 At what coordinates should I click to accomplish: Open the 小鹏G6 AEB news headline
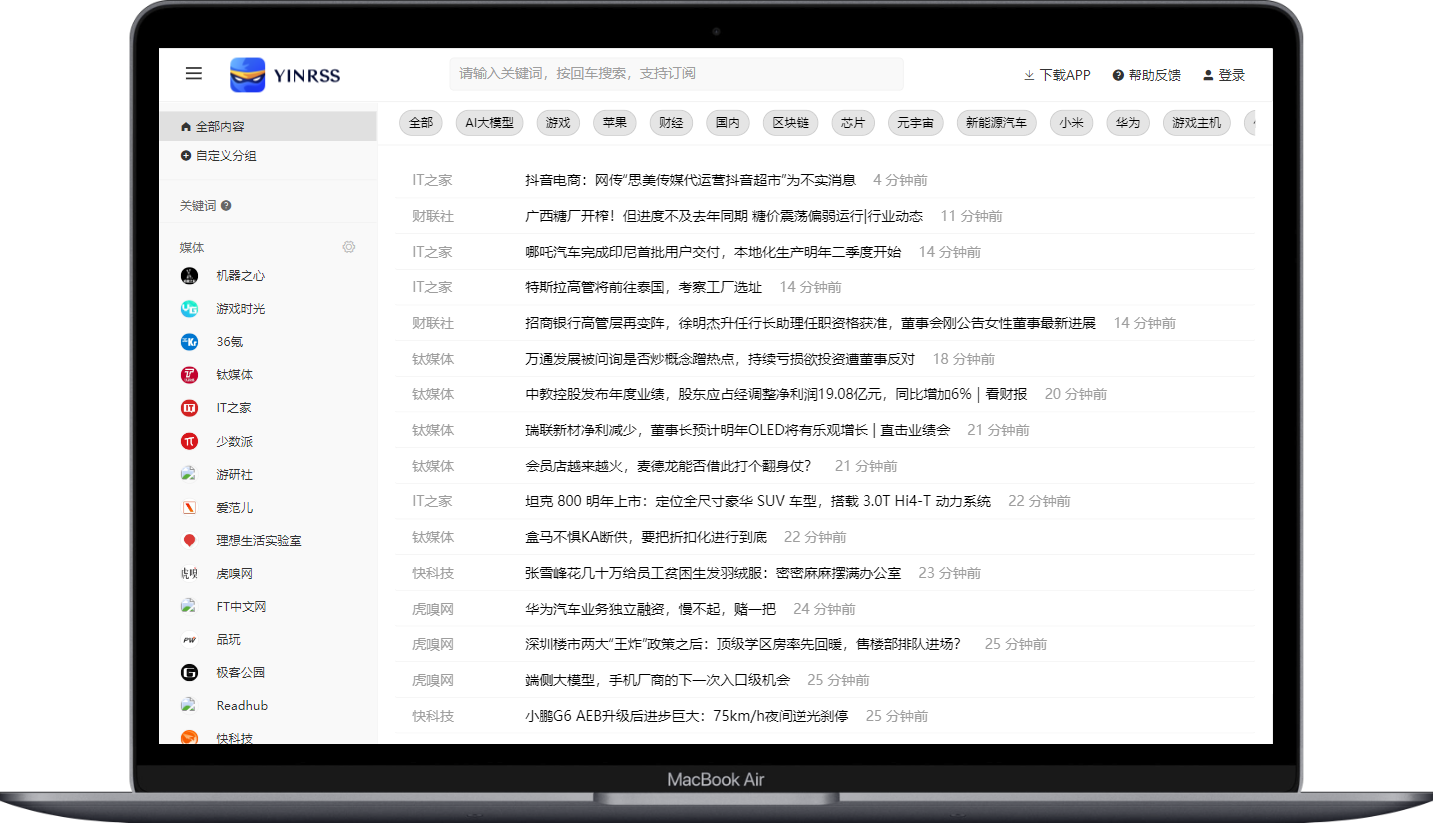click(687, 716)
